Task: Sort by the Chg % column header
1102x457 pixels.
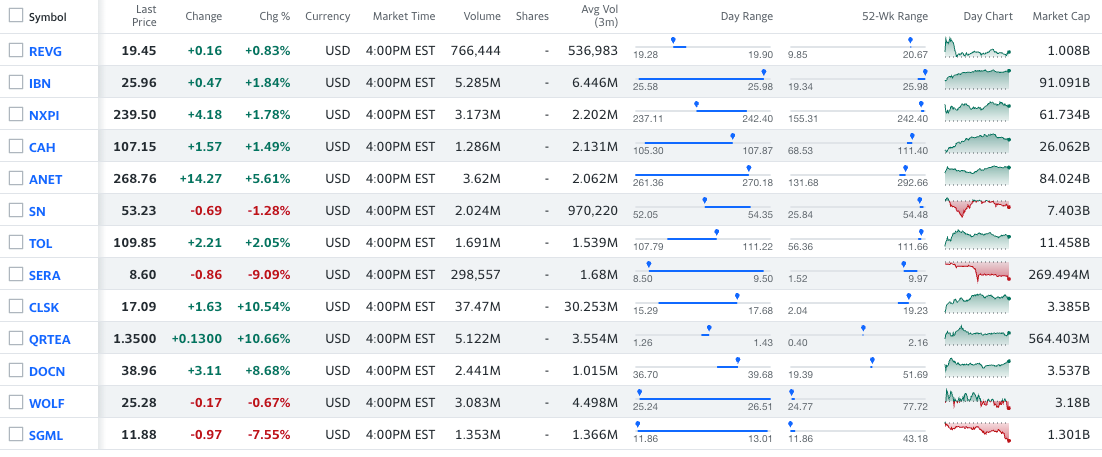Action: pyautogui.click(x=275, y=16)
